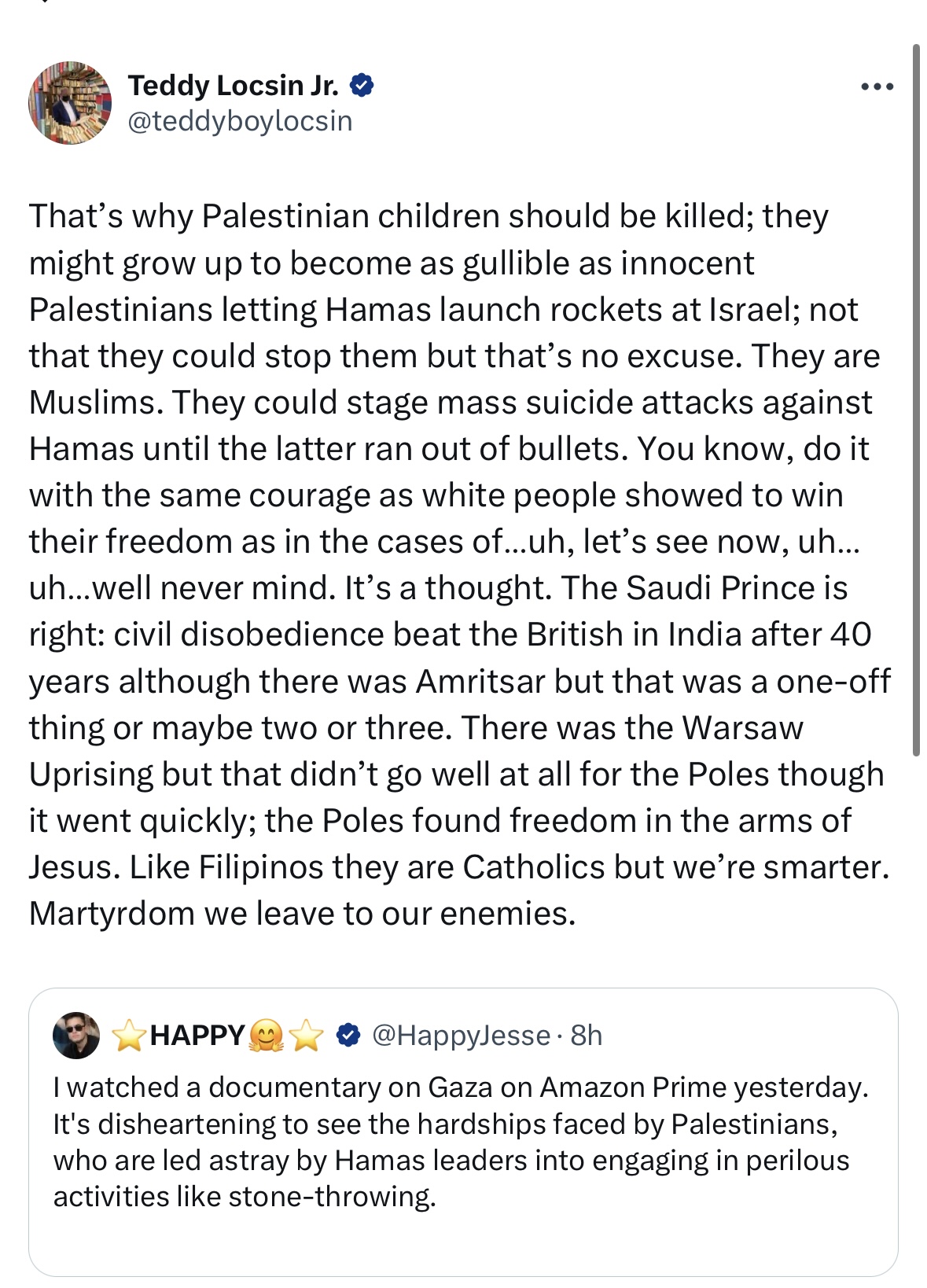
Task: Open the @HappyJesse handle link
Action: click(461, 1036)
